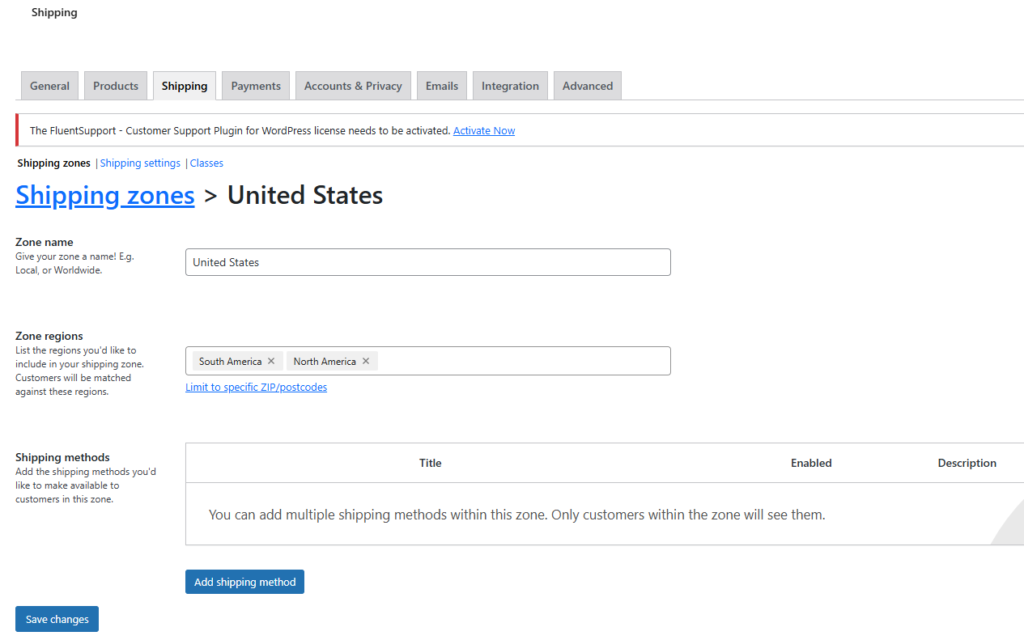Click the Enabled column header
The height and width of the screenshot is (640, 1024).
[x=811, y=463]
